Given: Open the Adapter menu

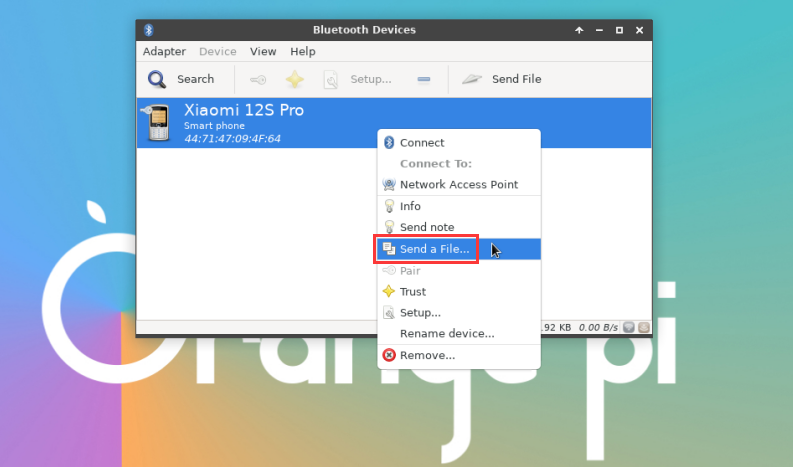Looking at the screenshot, I should (164, 52).
